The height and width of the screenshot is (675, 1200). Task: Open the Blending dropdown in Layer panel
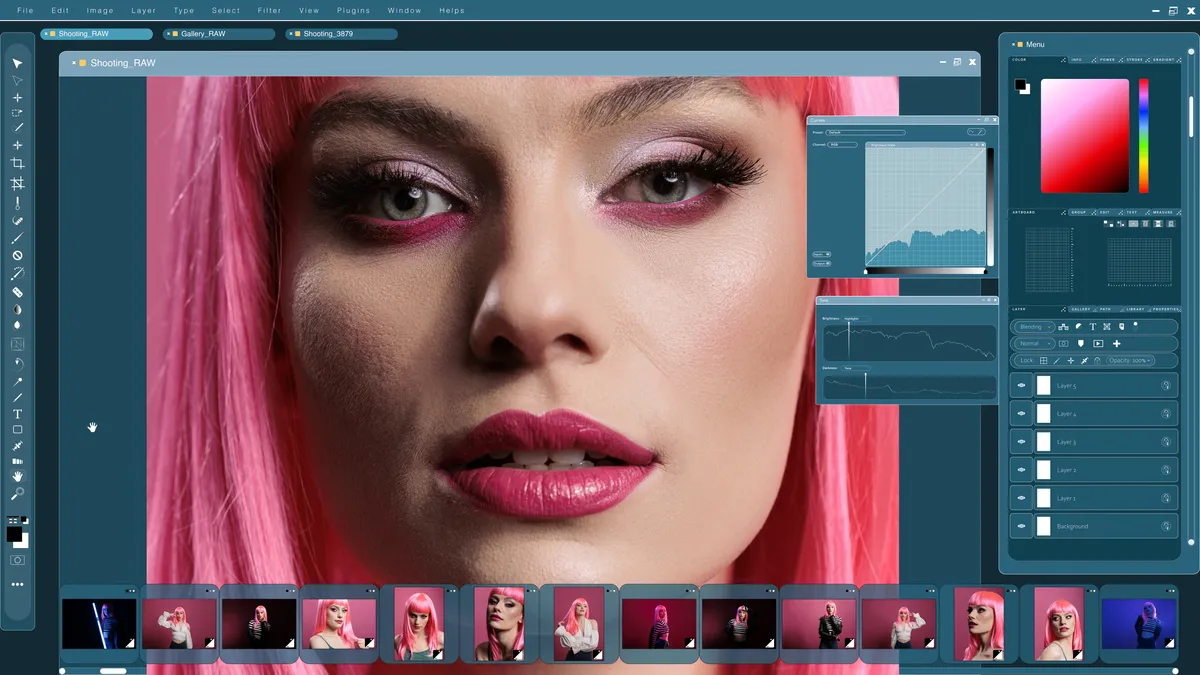[x=1034, y=327]
